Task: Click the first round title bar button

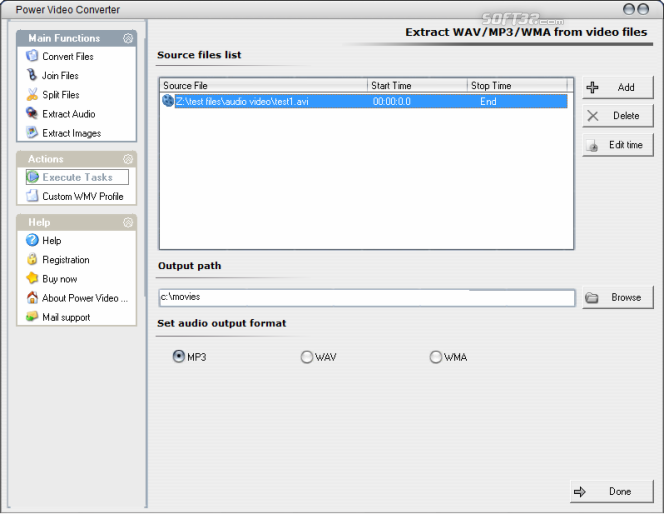Action: pos(629,9)
